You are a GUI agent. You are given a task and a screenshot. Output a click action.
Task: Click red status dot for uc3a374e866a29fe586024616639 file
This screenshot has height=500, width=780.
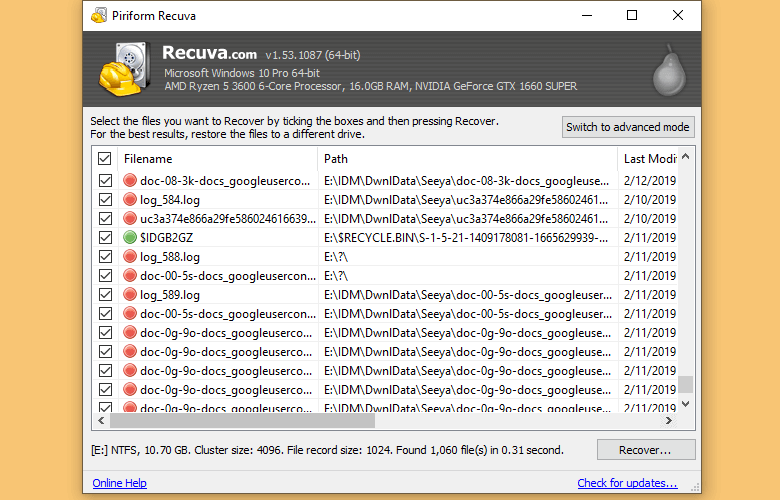[x=130, y=218]
